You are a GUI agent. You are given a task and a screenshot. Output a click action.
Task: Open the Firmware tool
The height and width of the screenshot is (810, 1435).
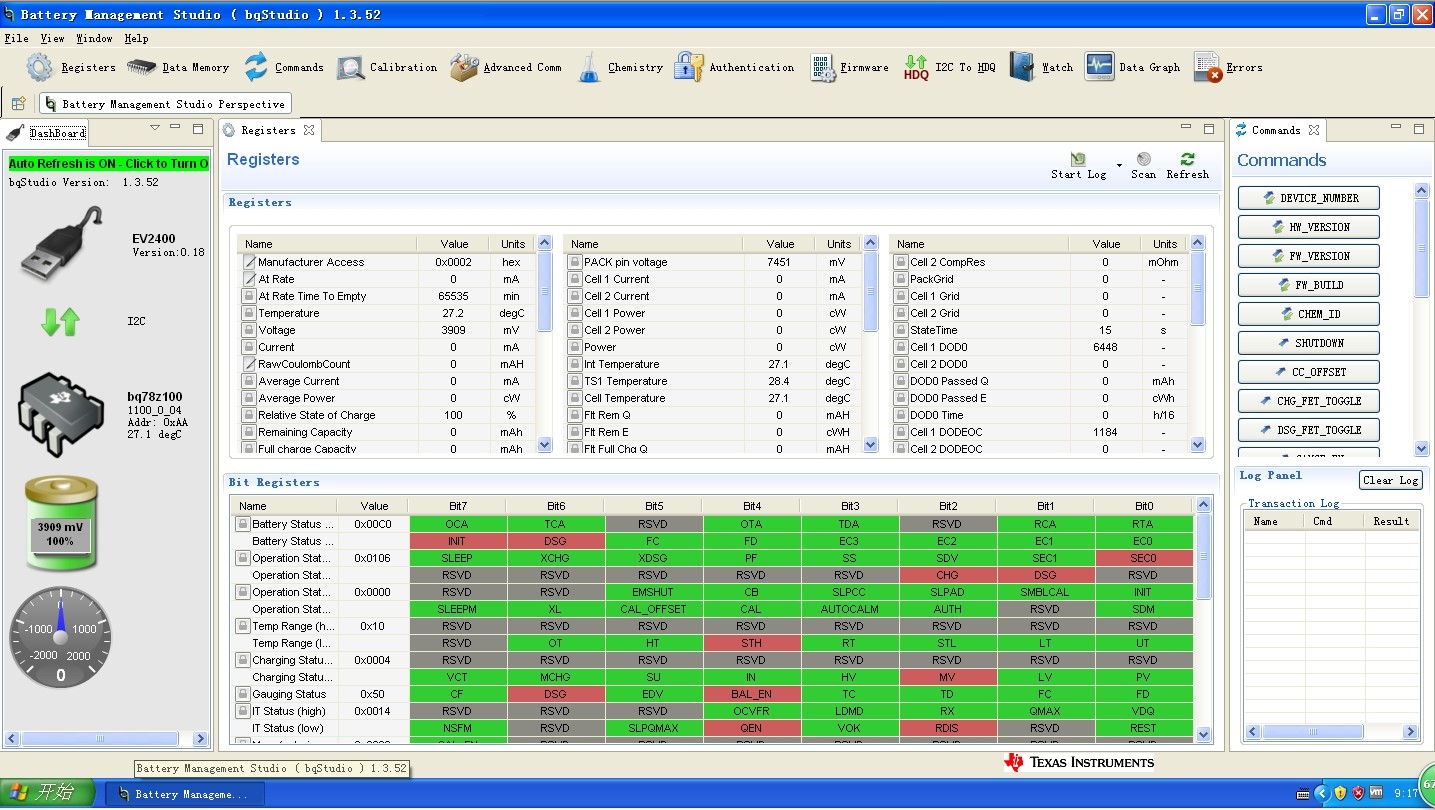coord(823,67)
